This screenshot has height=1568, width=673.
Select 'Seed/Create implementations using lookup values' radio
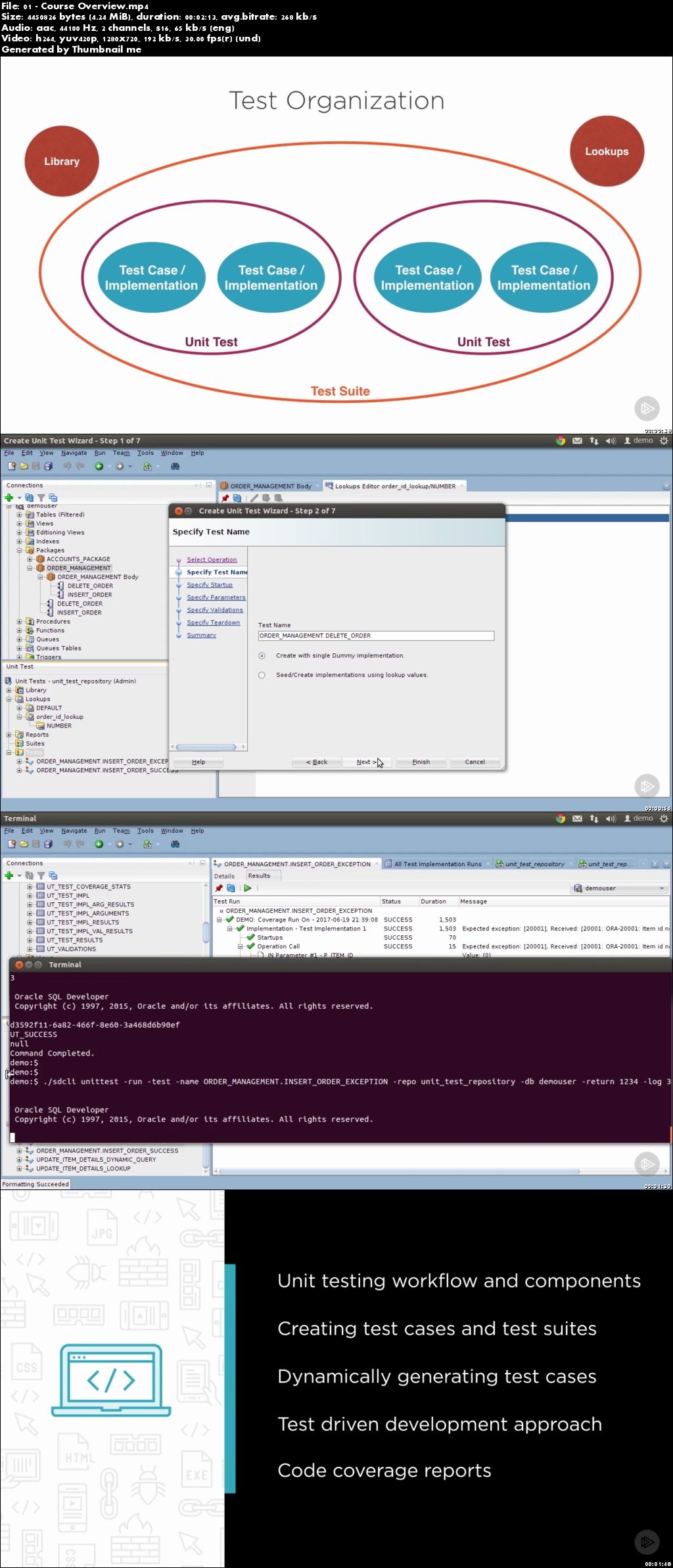point(262,675)
